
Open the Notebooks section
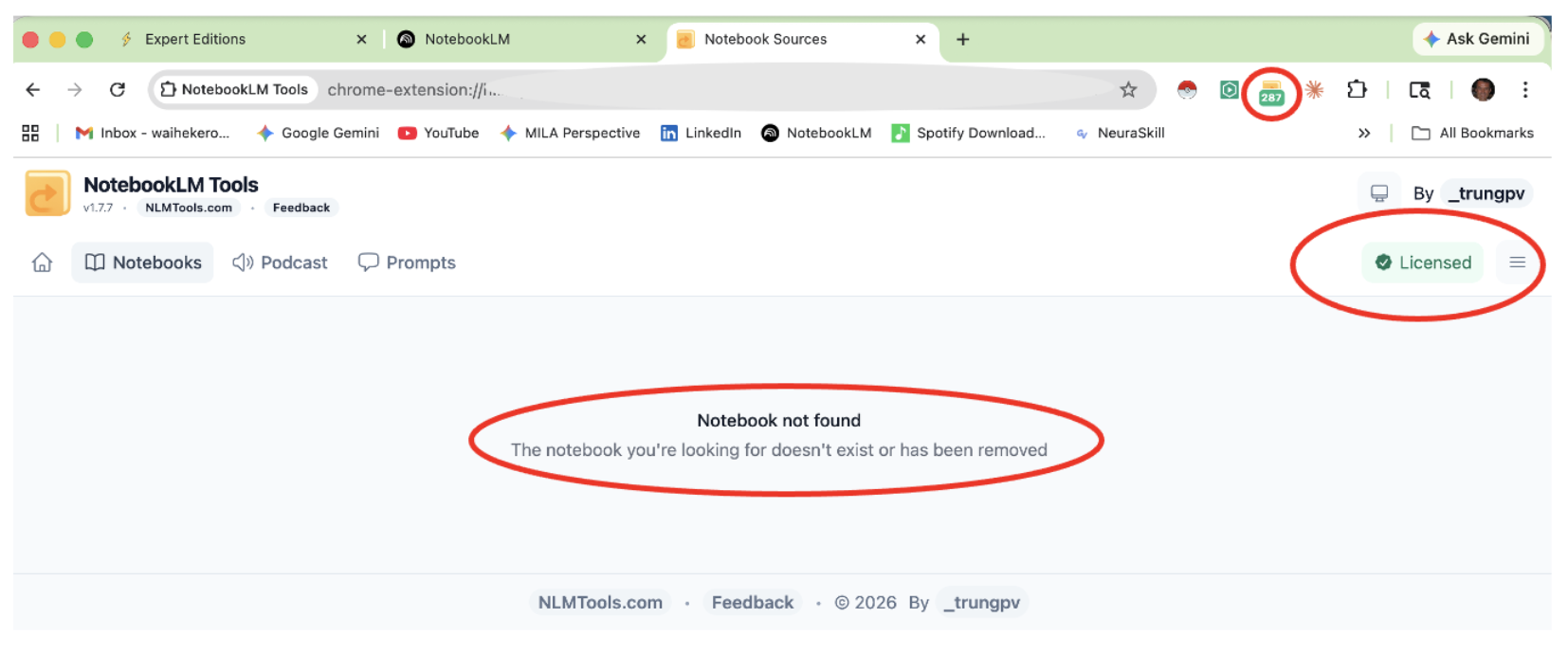[x=143, y=263]
